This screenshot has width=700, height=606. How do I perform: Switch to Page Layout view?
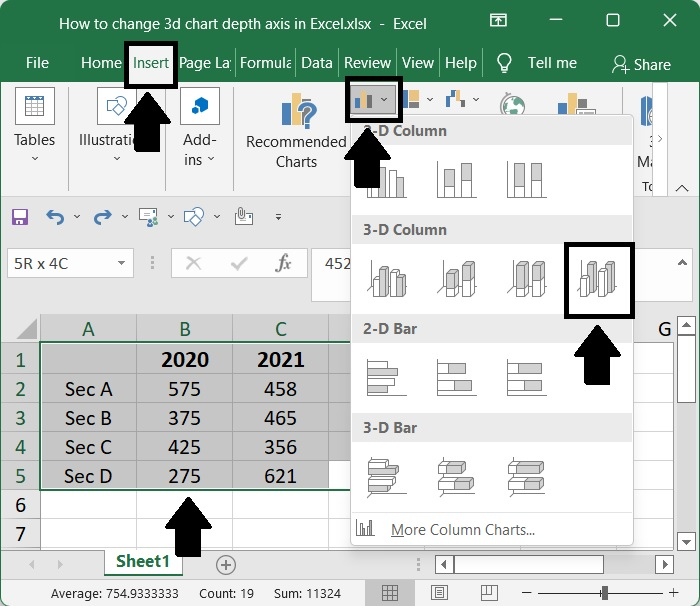click(x=439, y=593)
